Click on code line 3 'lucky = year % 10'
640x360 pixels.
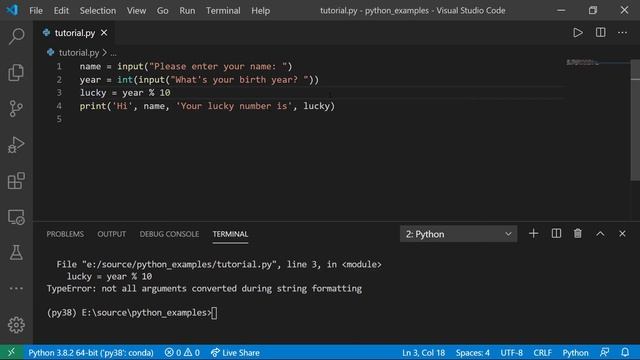coord(125,93)
